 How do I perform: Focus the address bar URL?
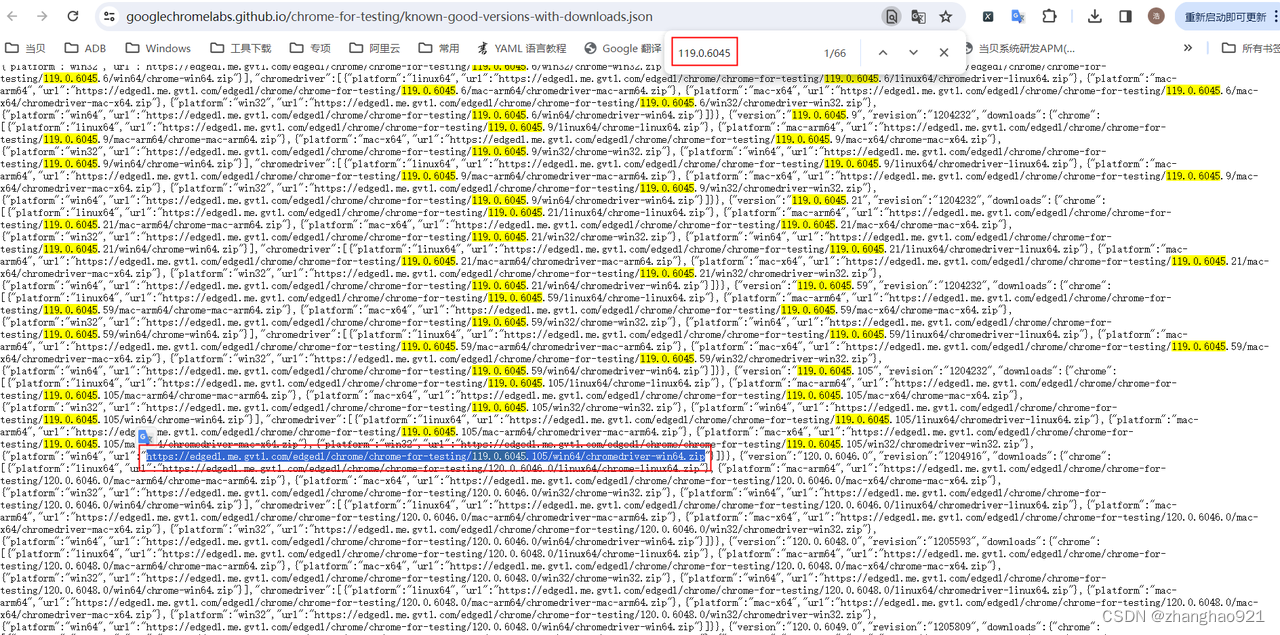(x=390, y=17)
